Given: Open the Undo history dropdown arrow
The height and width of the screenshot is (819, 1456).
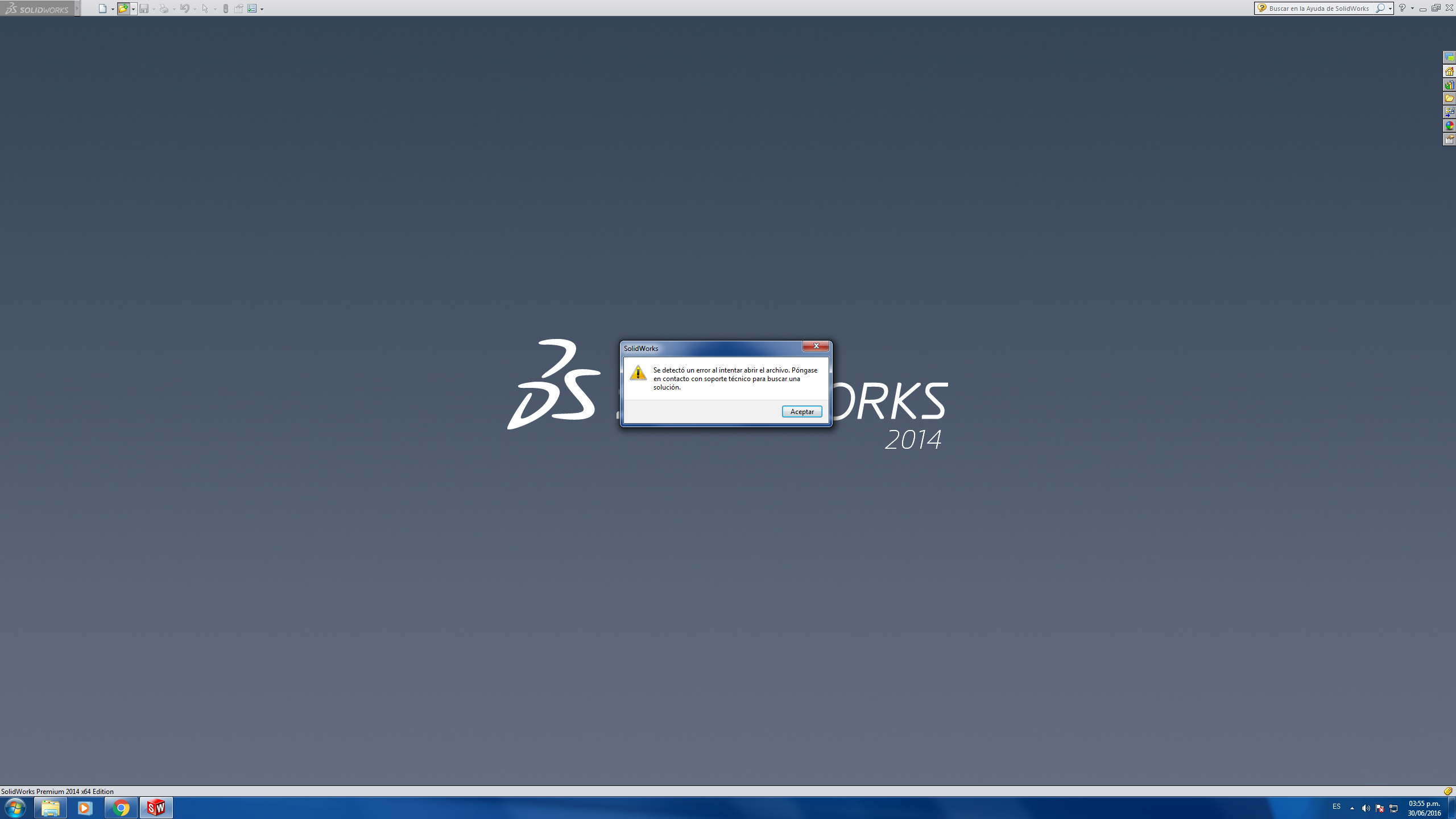Looking at the screenshot, I should pyautogui.click(x=195, y=9).
